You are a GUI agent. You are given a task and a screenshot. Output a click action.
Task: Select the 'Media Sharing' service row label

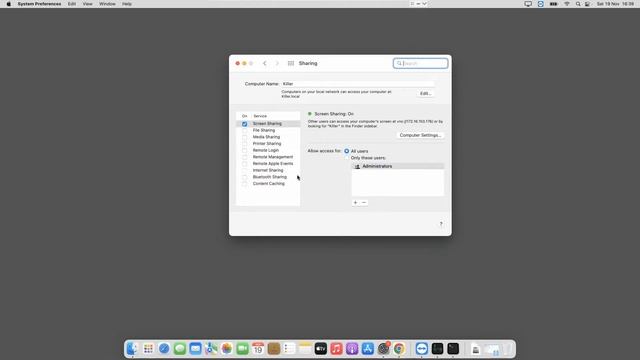[x=266, y=137]
